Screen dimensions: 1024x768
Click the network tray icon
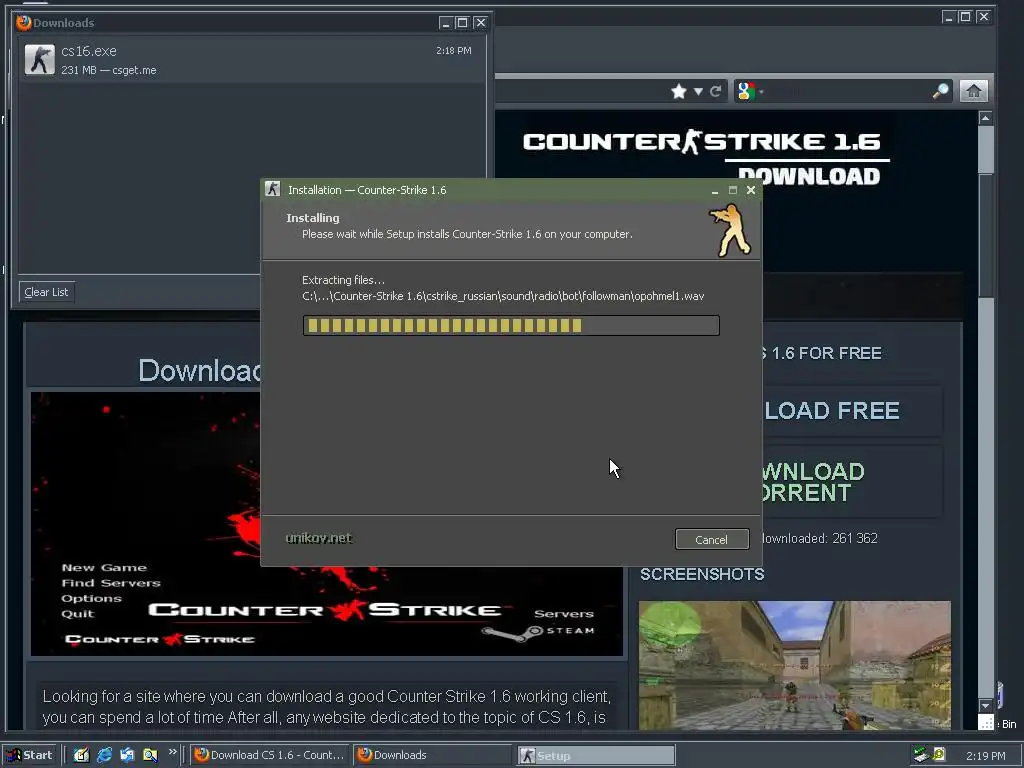pos(921,755)
